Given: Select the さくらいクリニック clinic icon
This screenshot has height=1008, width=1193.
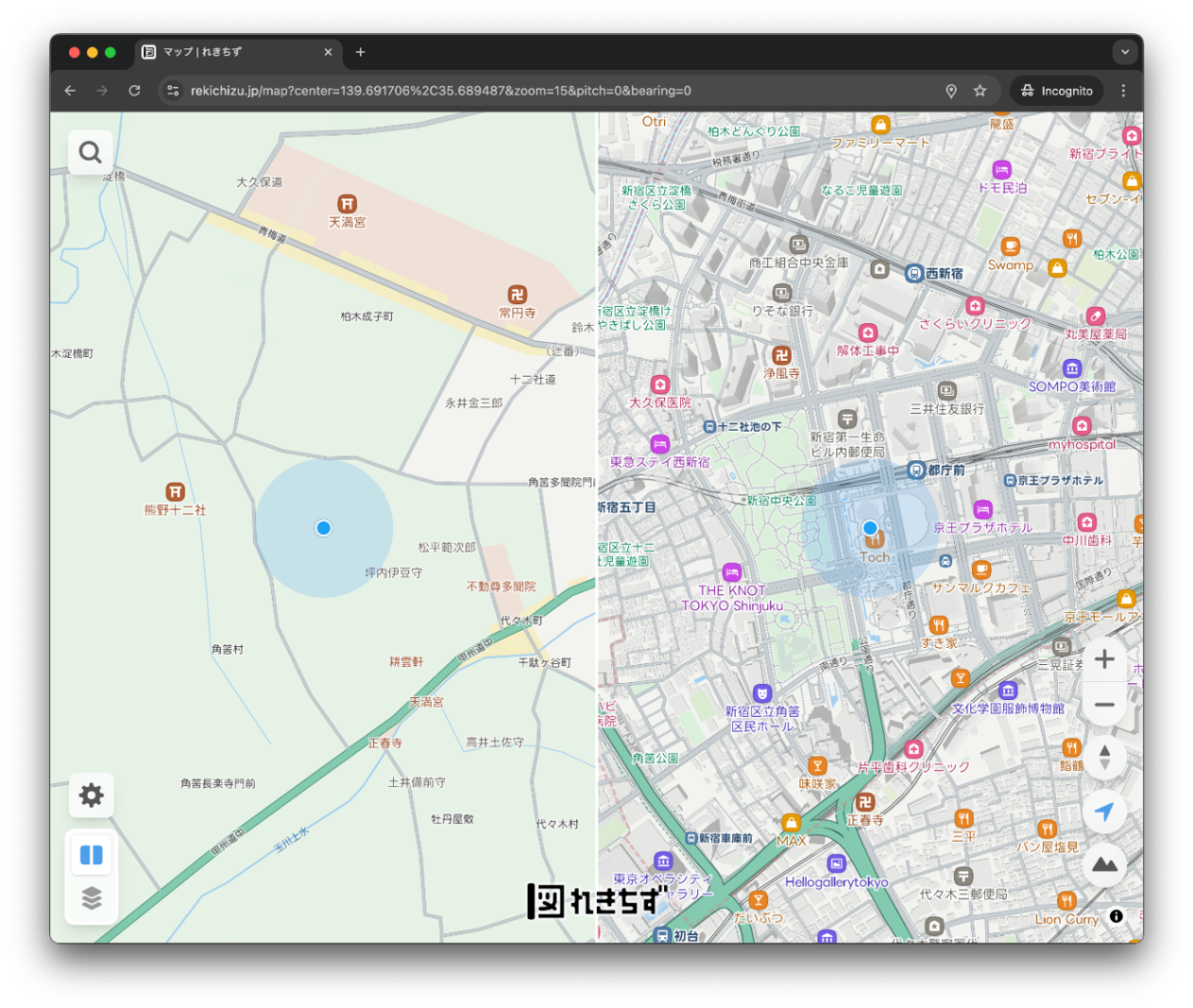Looking at the screenshot, I should tap(975, 306).
